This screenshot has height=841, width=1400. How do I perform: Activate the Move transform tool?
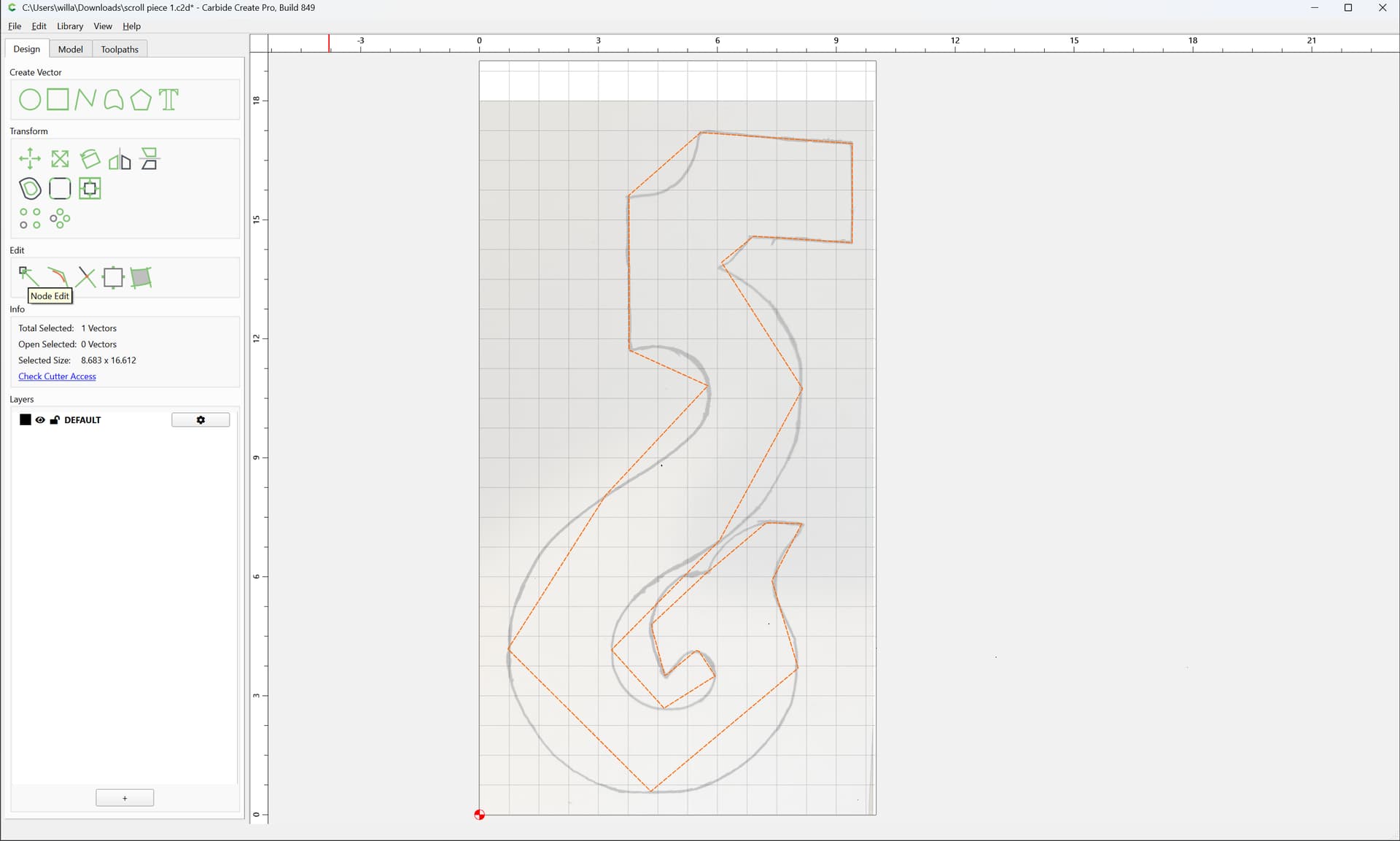[30, 158]
